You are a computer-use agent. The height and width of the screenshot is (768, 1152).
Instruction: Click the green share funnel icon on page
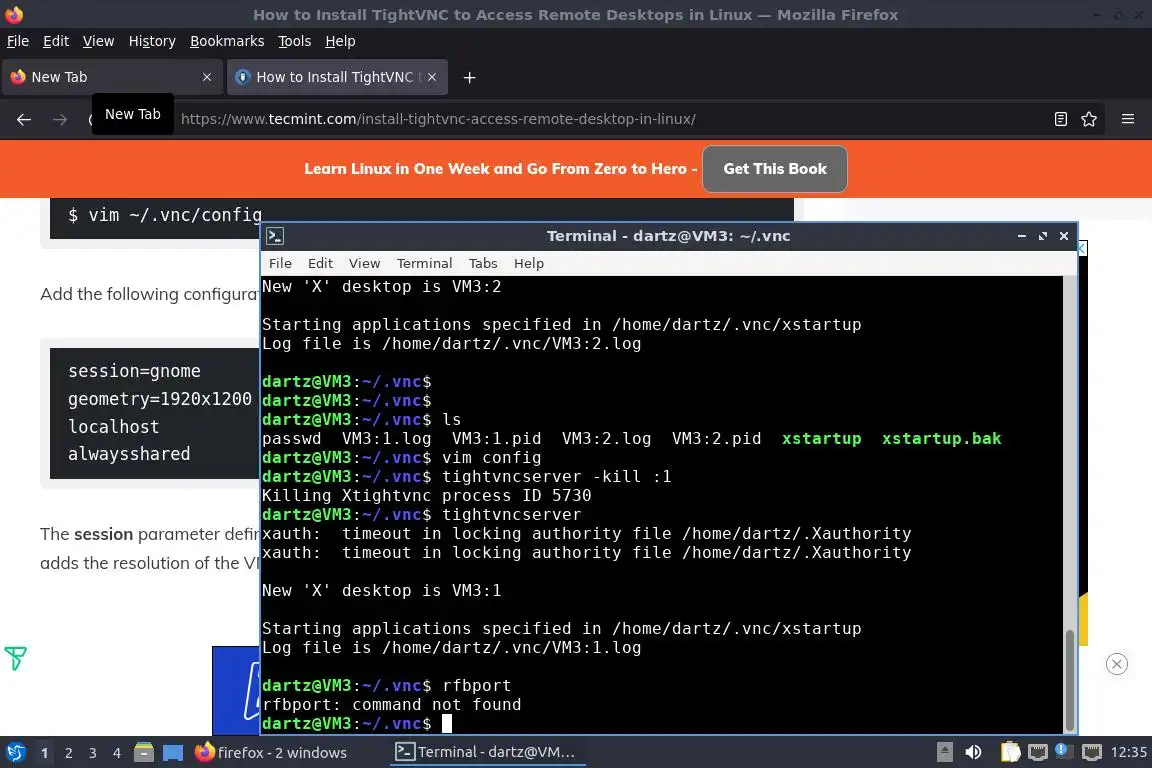point(15,658)
